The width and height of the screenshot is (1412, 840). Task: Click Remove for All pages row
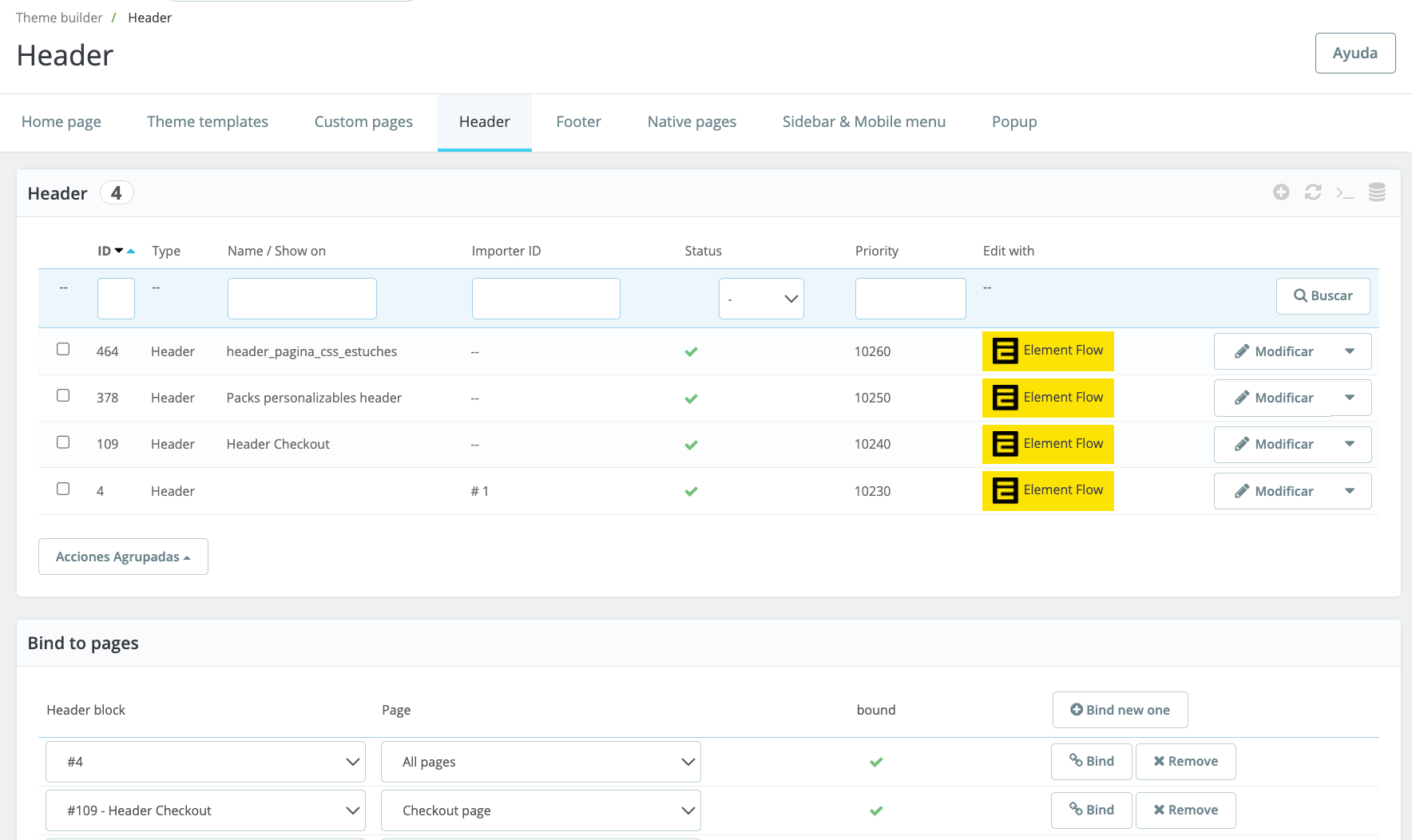[x=1186, y=762]
